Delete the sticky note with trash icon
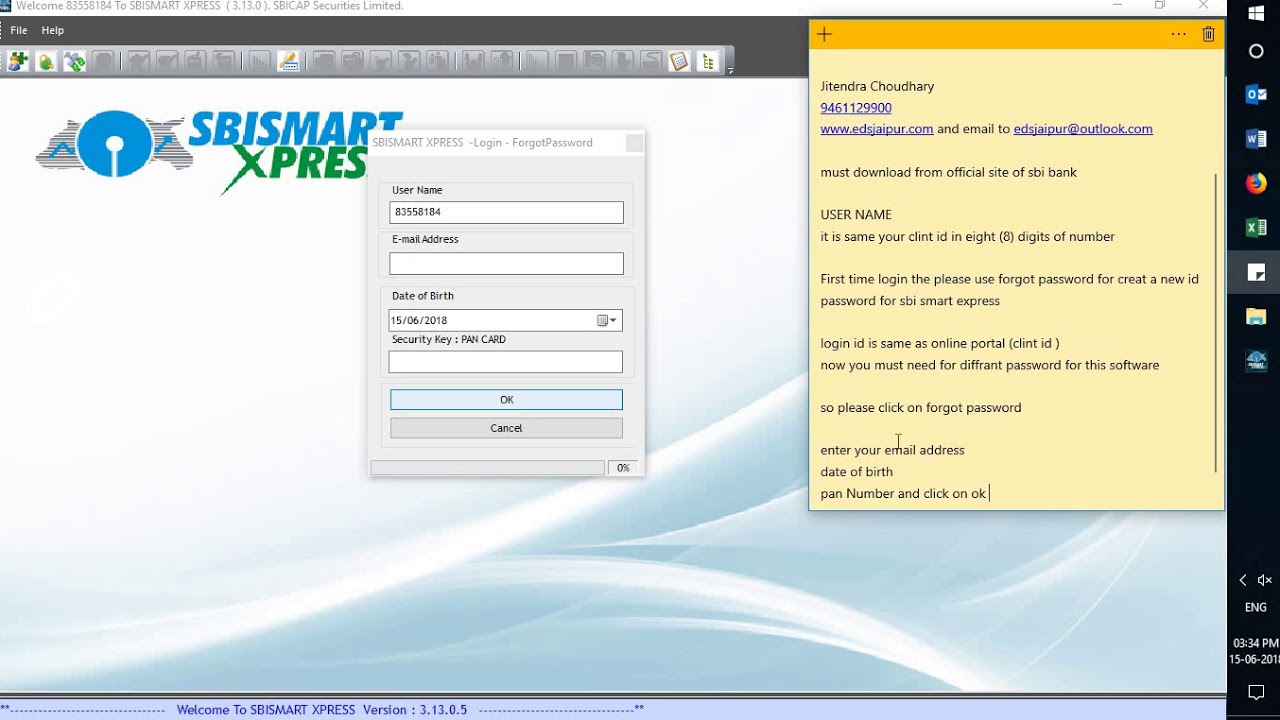Viewport: 1280px width, 720px height. [1208, 34]
